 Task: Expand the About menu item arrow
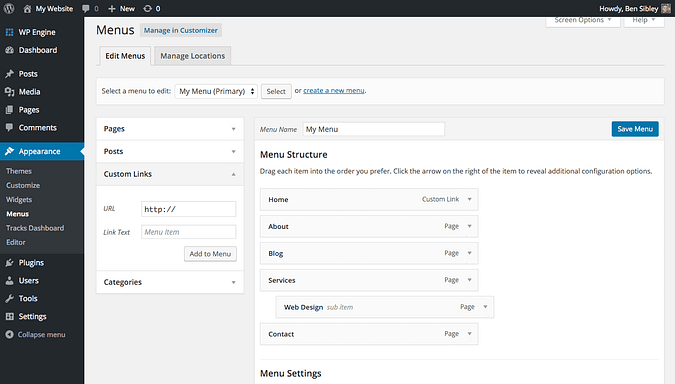(470, 226)
